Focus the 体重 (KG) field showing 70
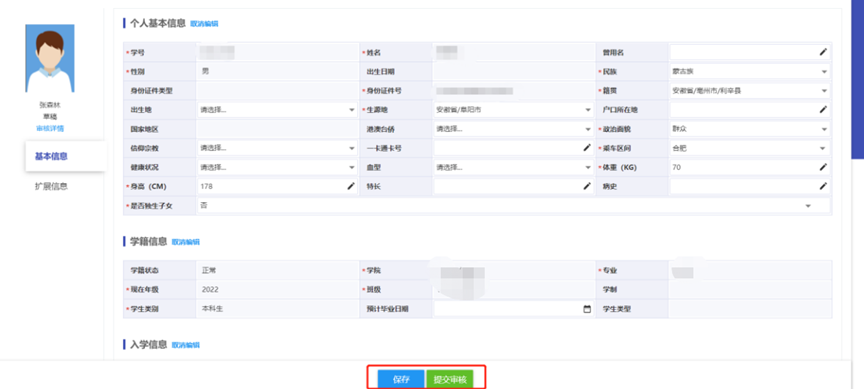This screenshot has width=864, height=389. coord(750,167)
